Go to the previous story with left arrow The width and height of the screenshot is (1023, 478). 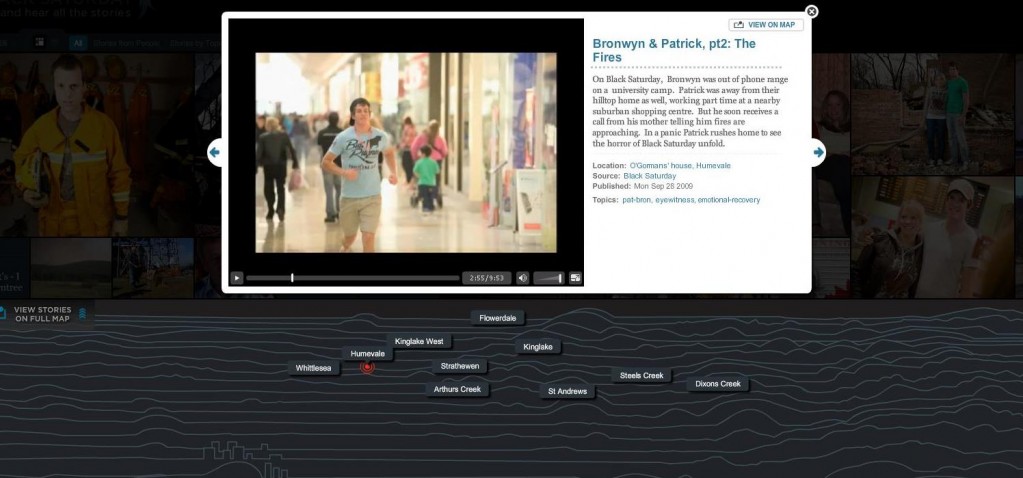pyautogui.click(x=214, y=152)
